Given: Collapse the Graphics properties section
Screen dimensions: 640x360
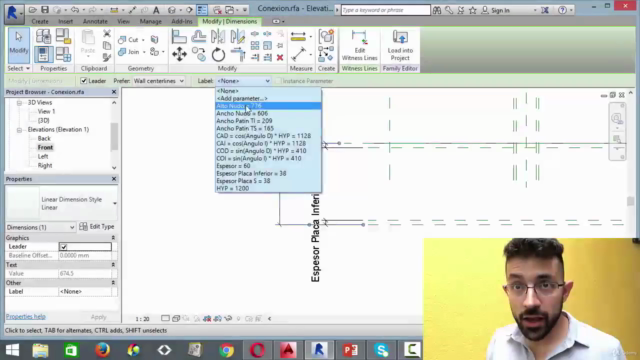Looking at the screenshot, I should click(x=113, y=238).
